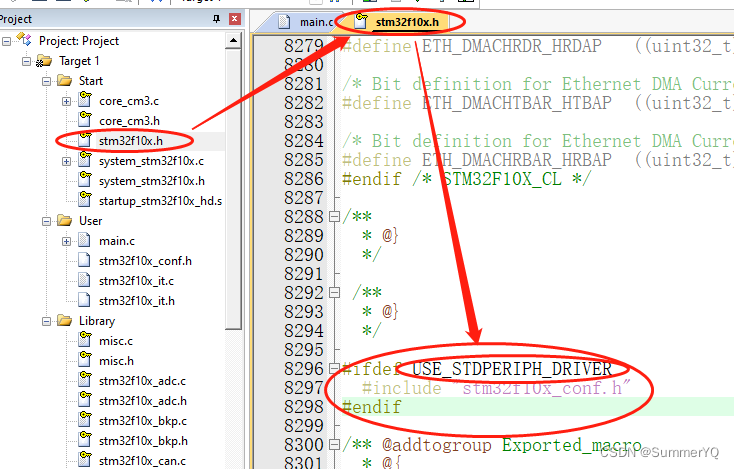Select system_stm32f10x.c in the tree
Viewport: 734px width, 469px height.
coord(151,161)
